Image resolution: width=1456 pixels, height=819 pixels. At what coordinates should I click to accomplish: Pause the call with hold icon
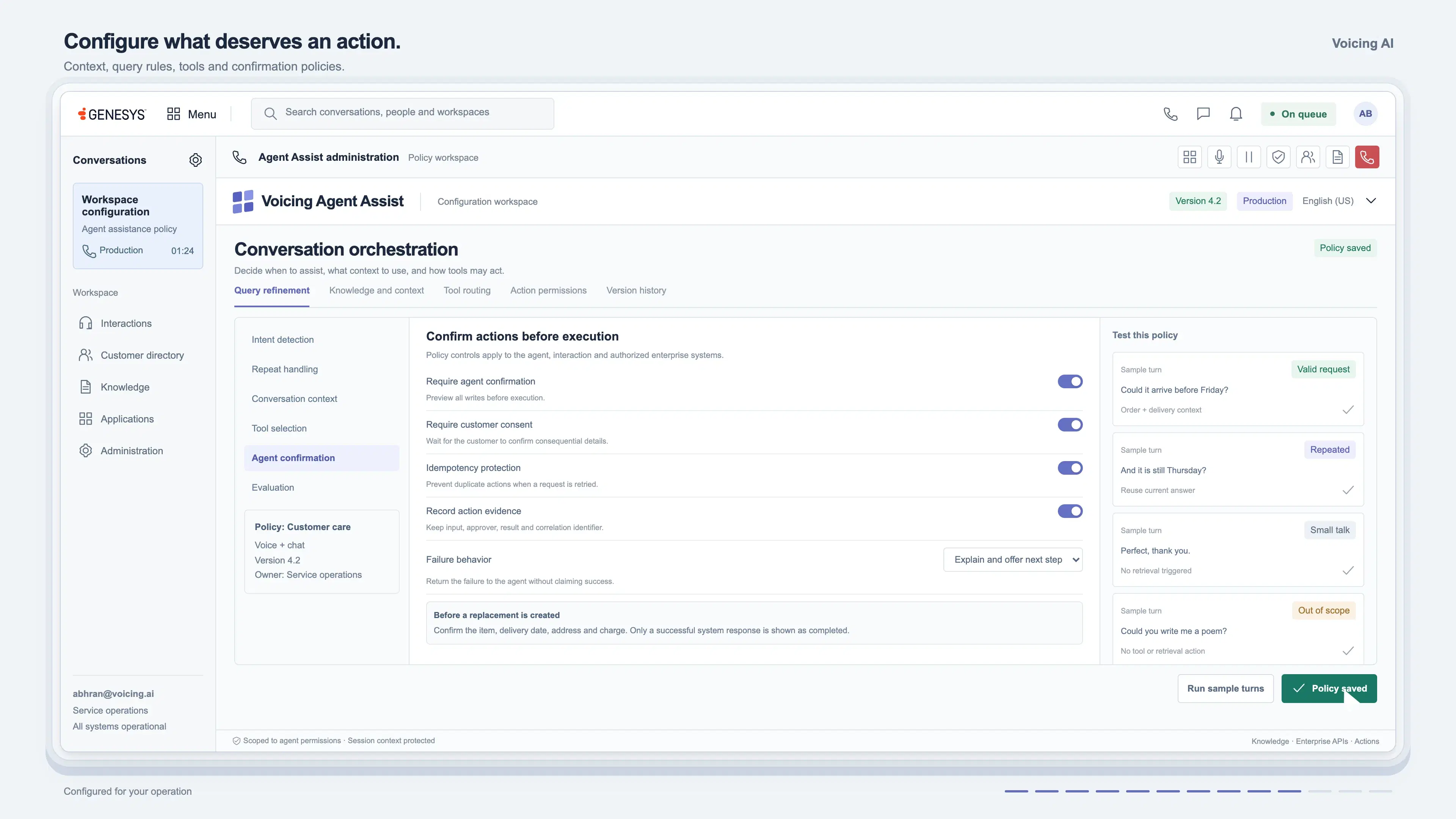[1249, 157]
